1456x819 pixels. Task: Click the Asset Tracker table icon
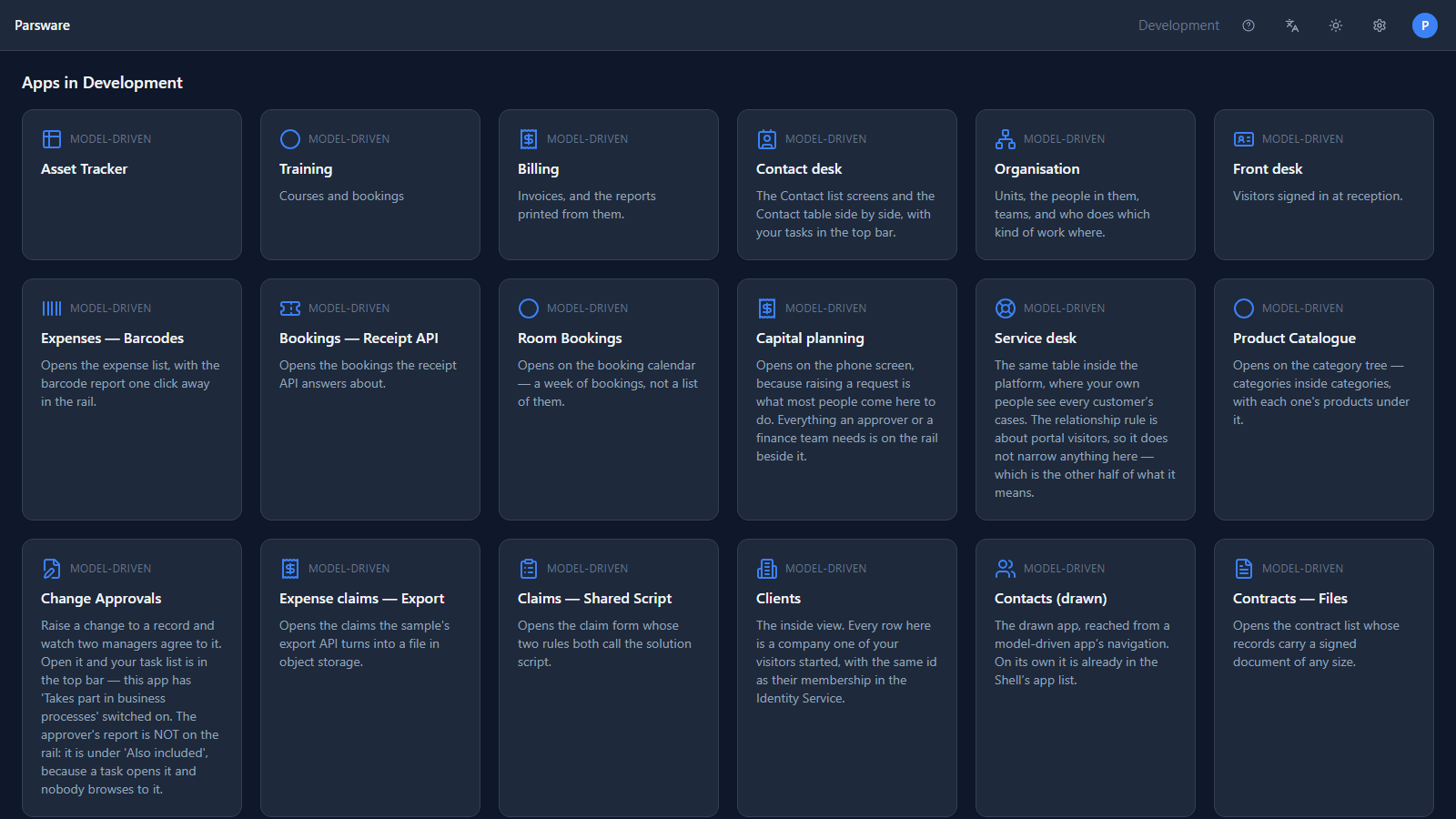[52, 139]
